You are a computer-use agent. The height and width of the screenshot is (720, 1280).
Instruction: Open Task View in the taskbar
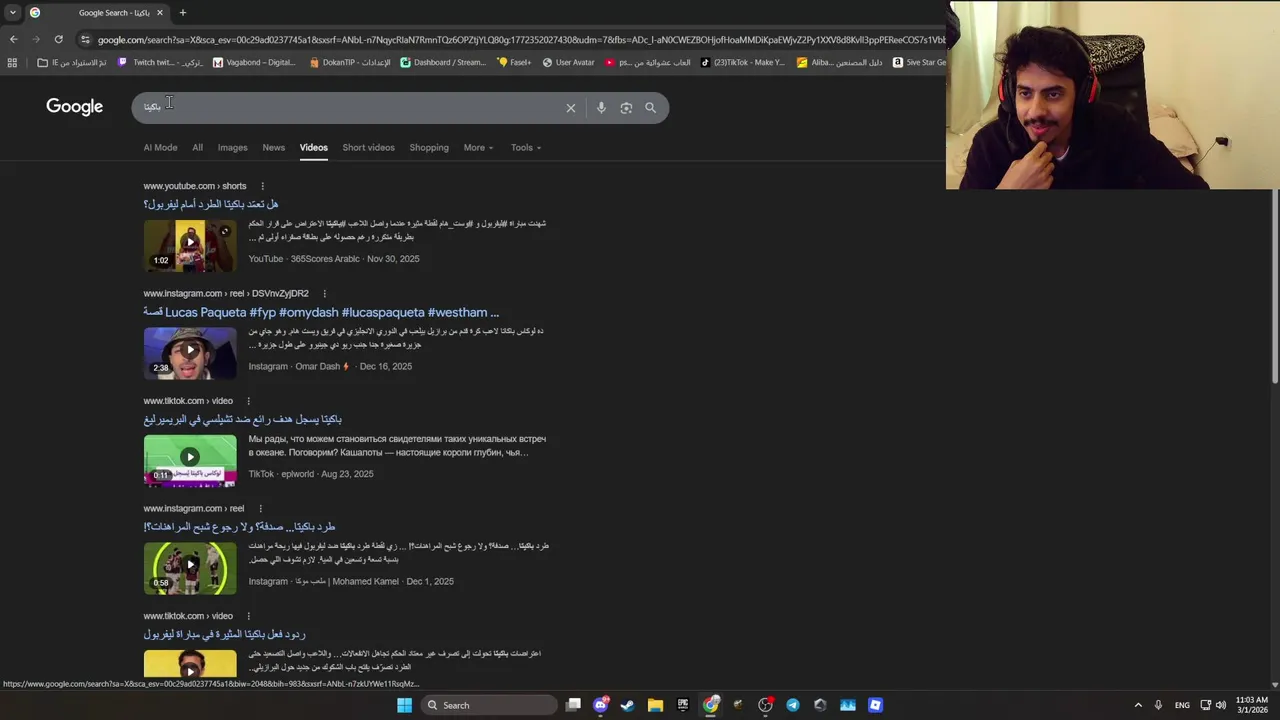click(x=573, y=705)
